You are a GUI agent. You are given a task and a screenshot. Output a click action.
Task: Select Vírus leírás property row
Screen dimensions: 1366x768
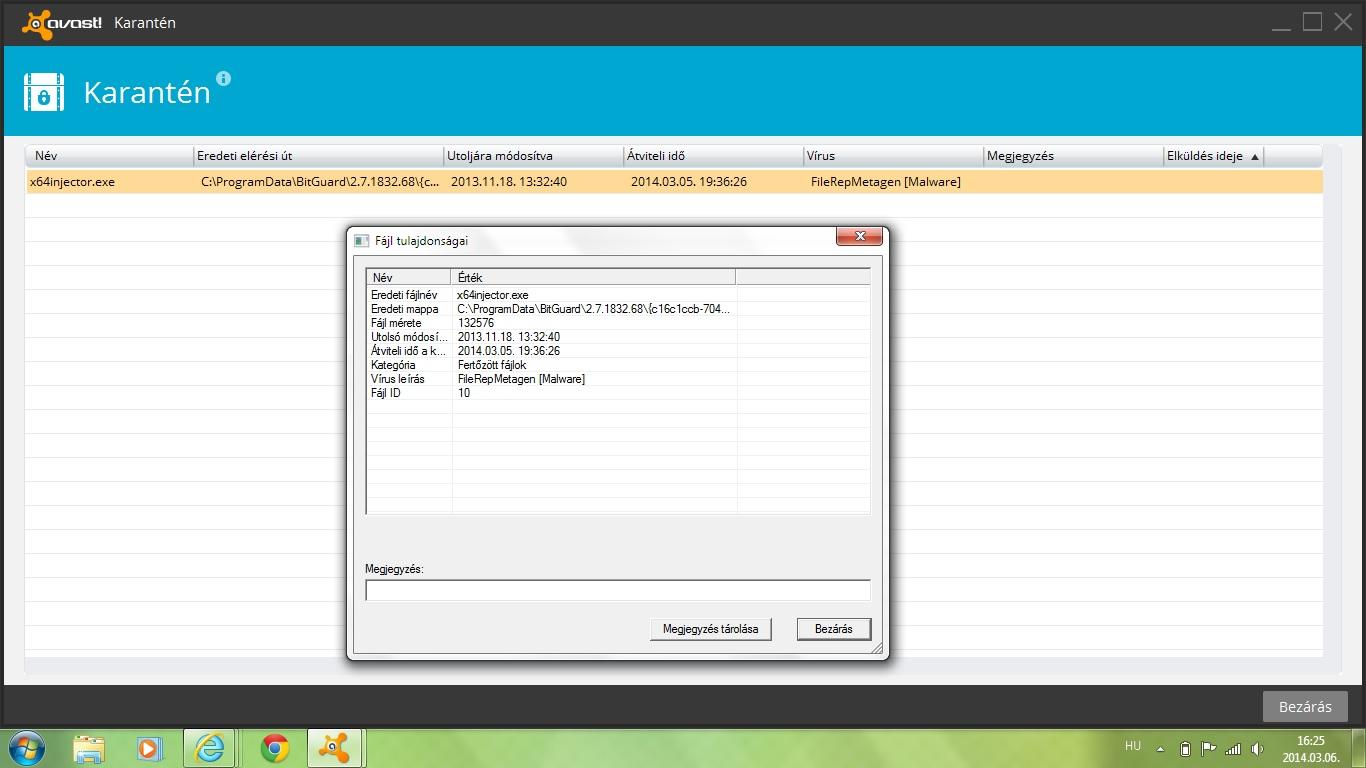(x=618, y=379)
